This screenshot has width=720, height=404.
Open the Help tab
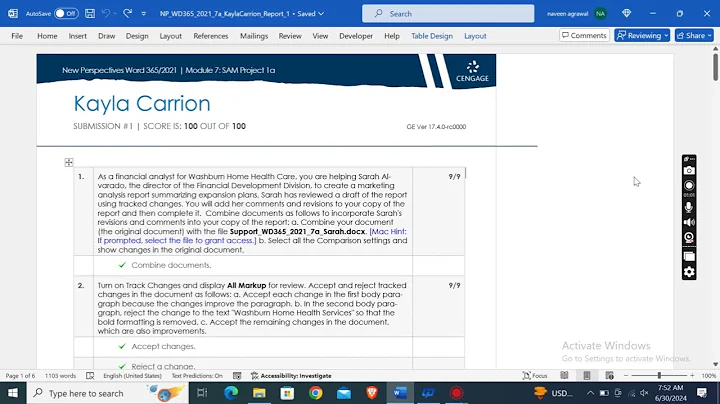coord(392,36)
